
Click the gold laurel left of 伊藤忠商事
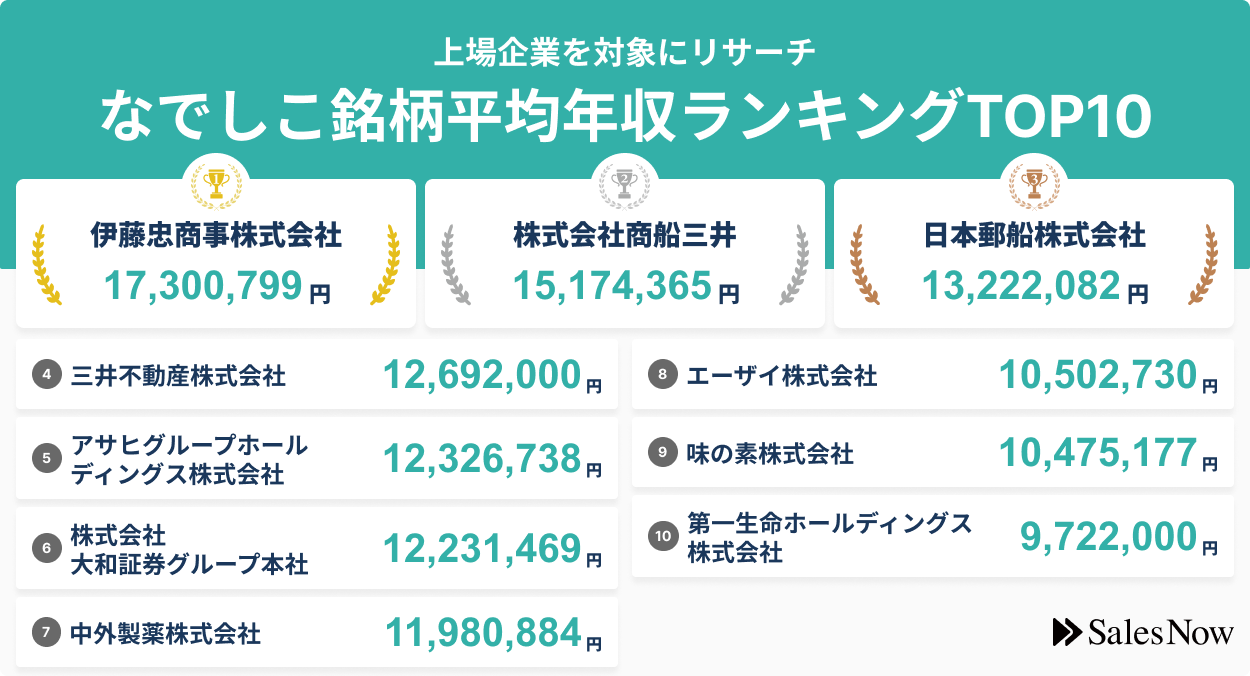[47, 265]
